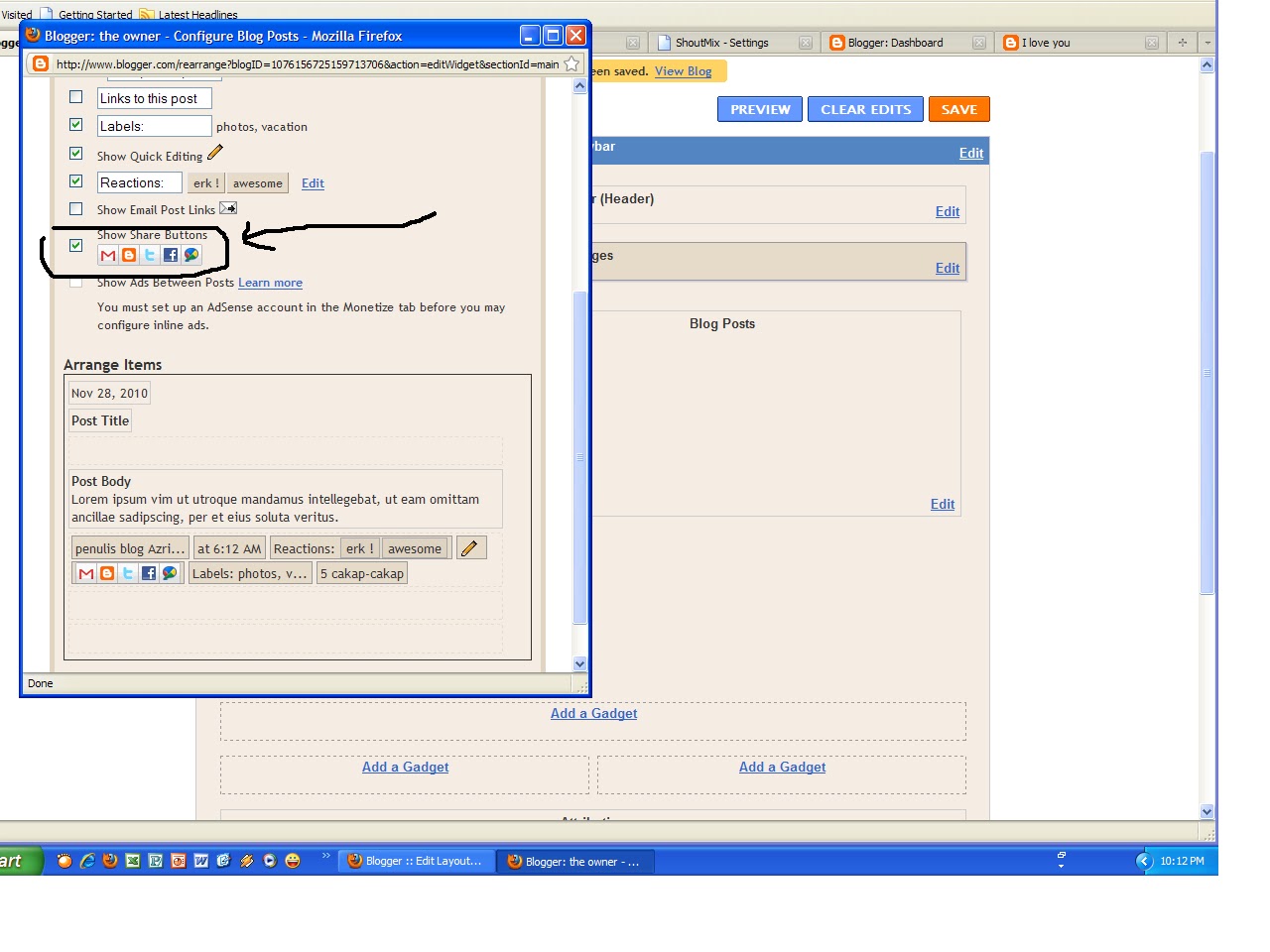Expand the quick launch overflow chevron
This screenshot has width=1270, height=952.
(x=325, y=856)
